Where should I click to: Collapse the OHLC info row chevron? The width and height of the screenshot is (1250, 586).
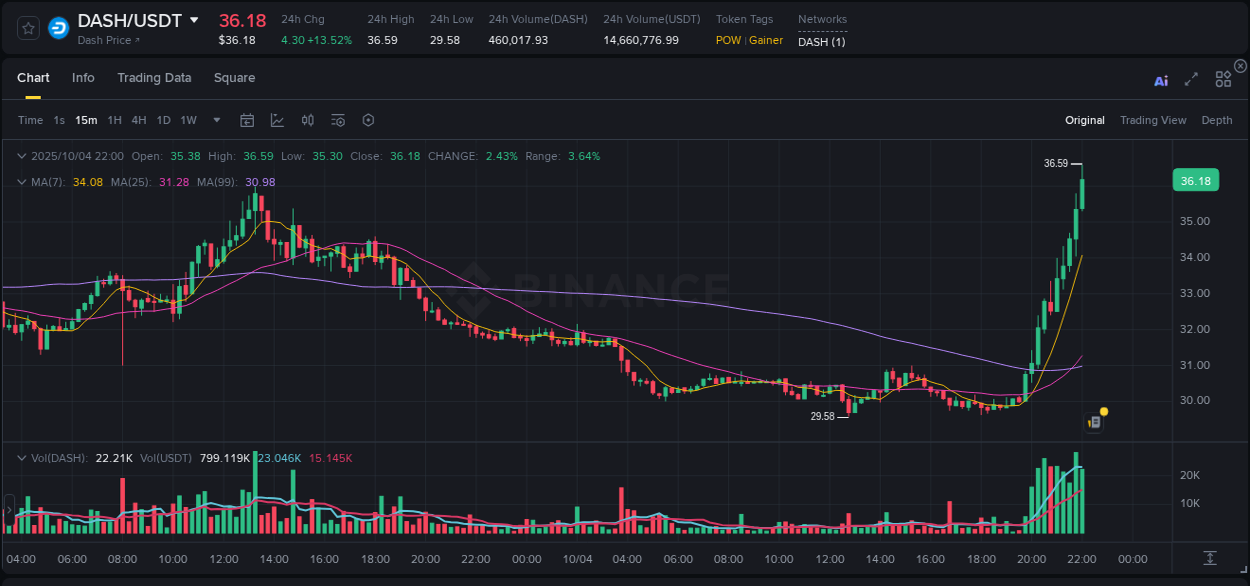click(x=22, y=156)
